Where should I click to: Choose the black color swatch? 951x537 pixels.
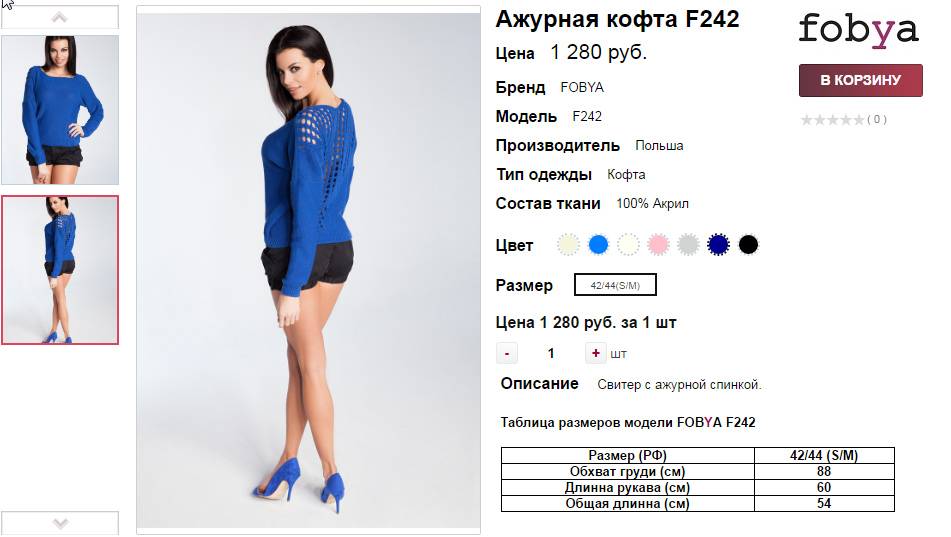[x=748, y=245]
